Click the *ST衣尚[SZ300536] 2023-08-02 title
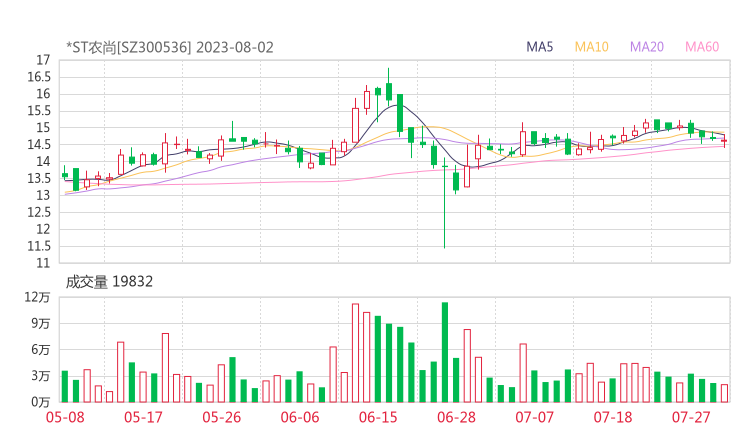The image size is (740, 440). pos(170,47)
